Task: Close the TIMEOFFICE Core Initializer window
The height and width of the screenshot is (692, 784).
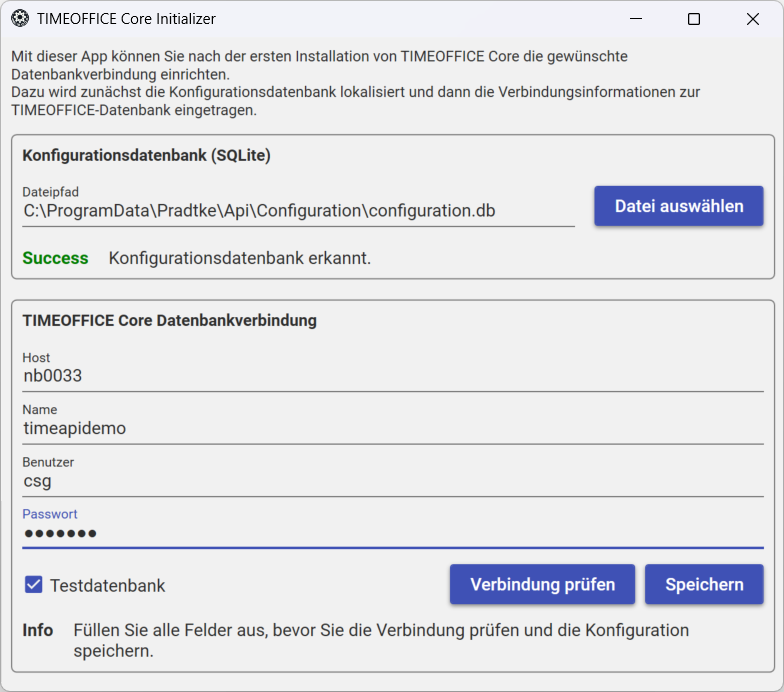Action: click(752, 19)
